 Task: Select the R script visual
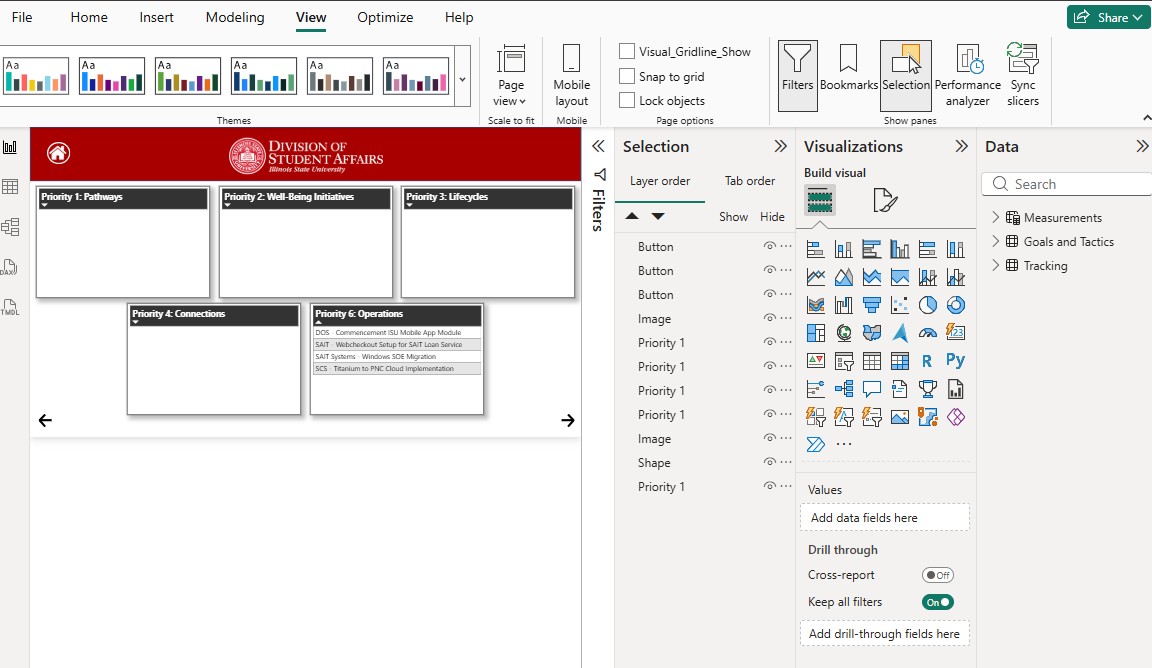pyautogui.click(x=927, y=361)
